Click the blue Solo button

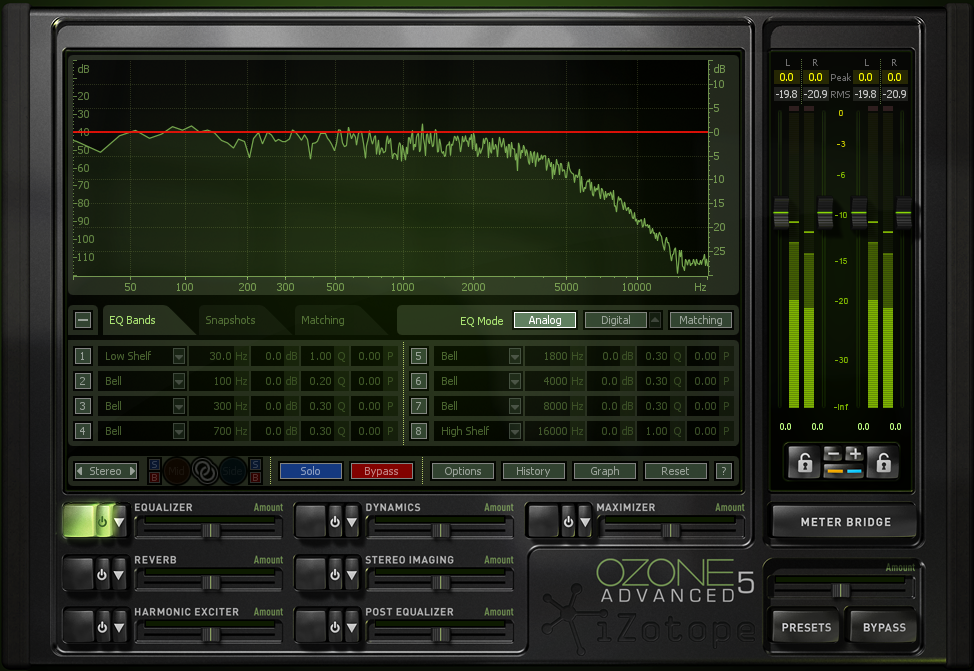click(311, 471)
